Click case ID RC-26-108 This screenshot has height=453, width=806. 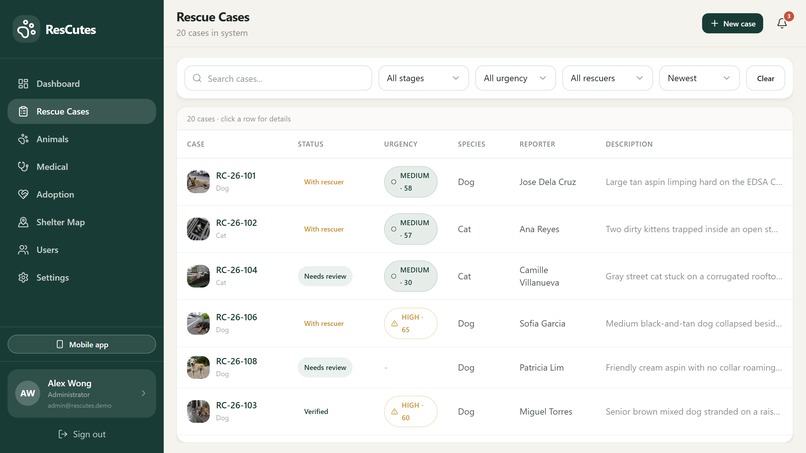(x=236, y=361)
